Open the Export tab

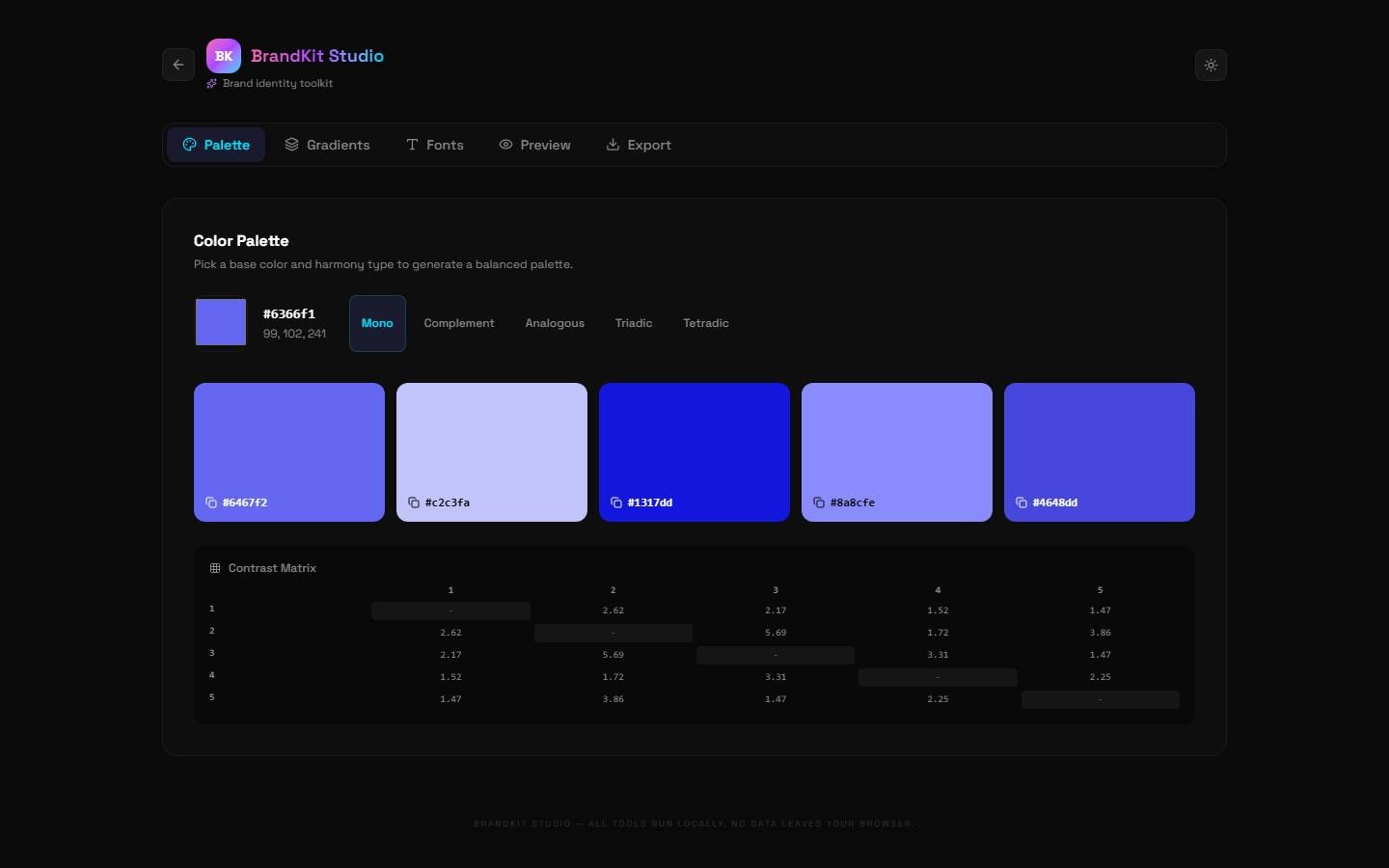pyautogui.click(x=639, y=145)
